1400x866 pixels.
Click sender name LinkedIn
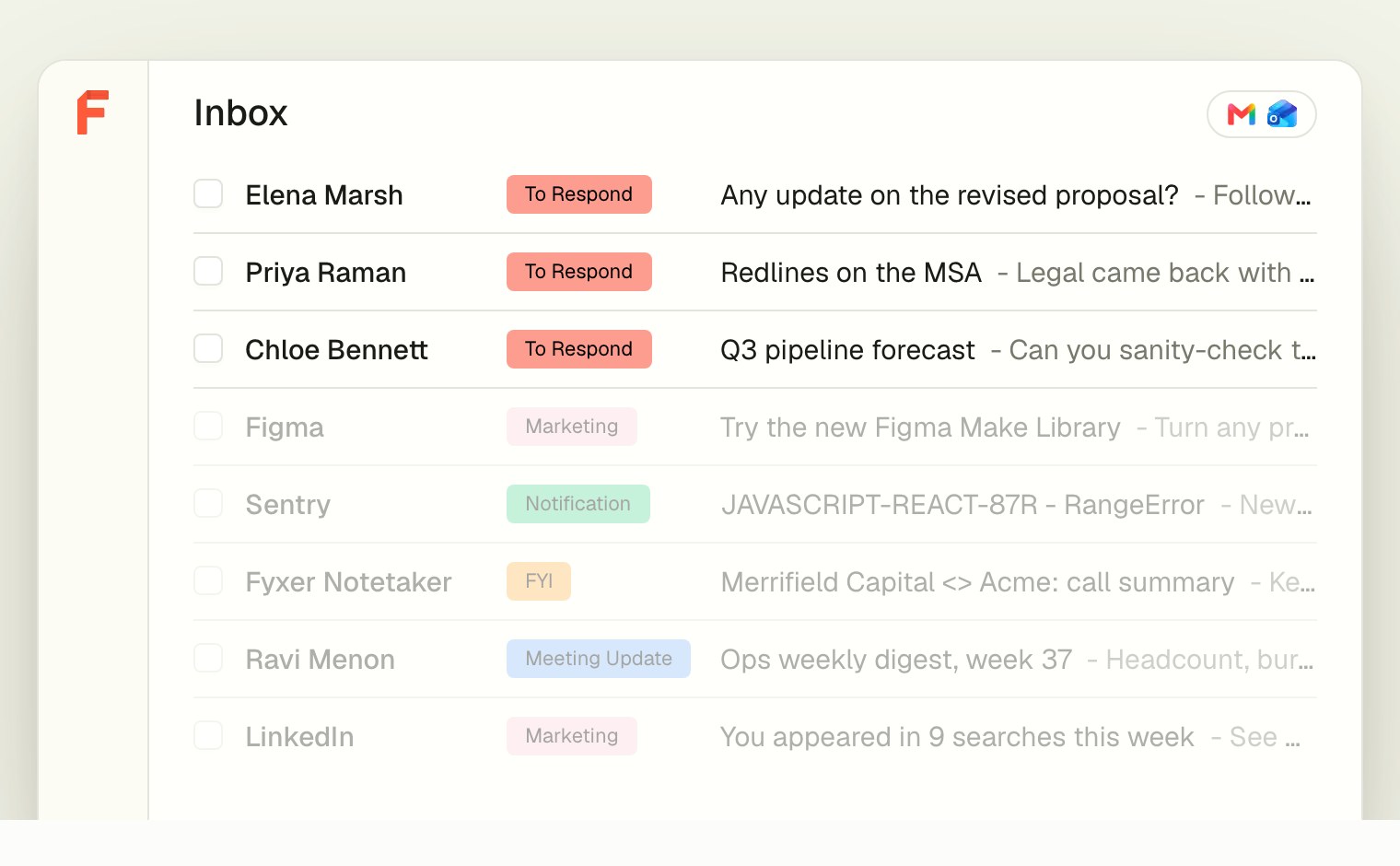point(299,737)
